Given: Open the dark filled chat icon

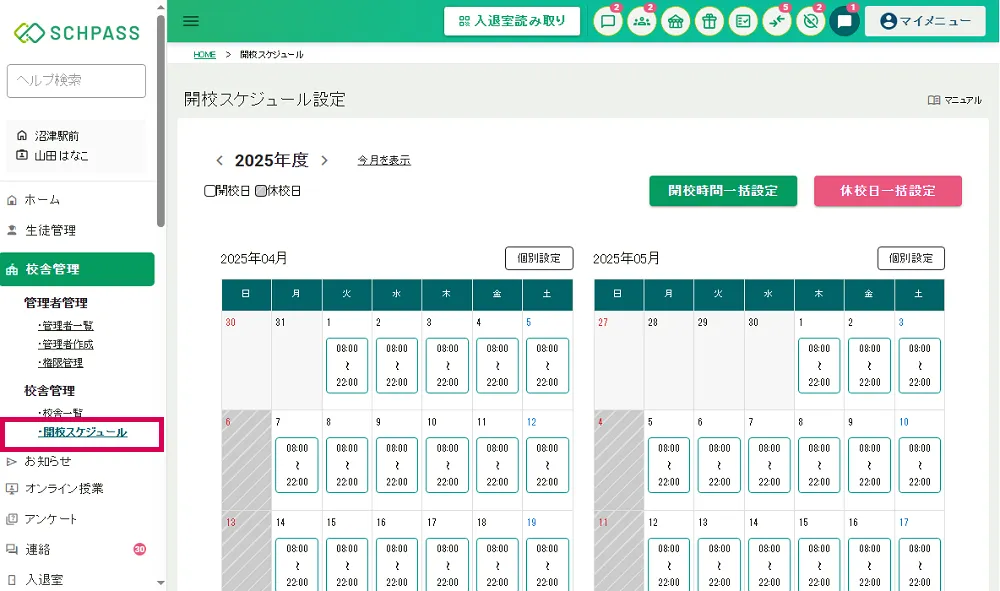Looking at the screenshot, I should [844, 22].
